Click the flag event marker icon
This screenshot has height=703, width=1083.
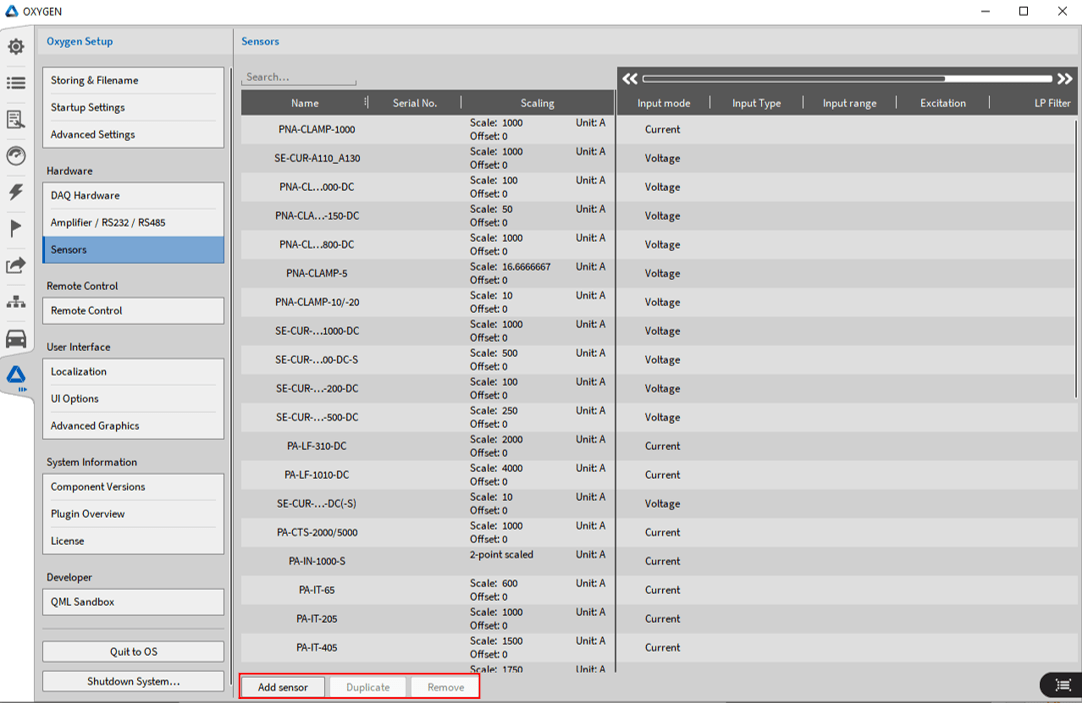click(x=16, y=229)
